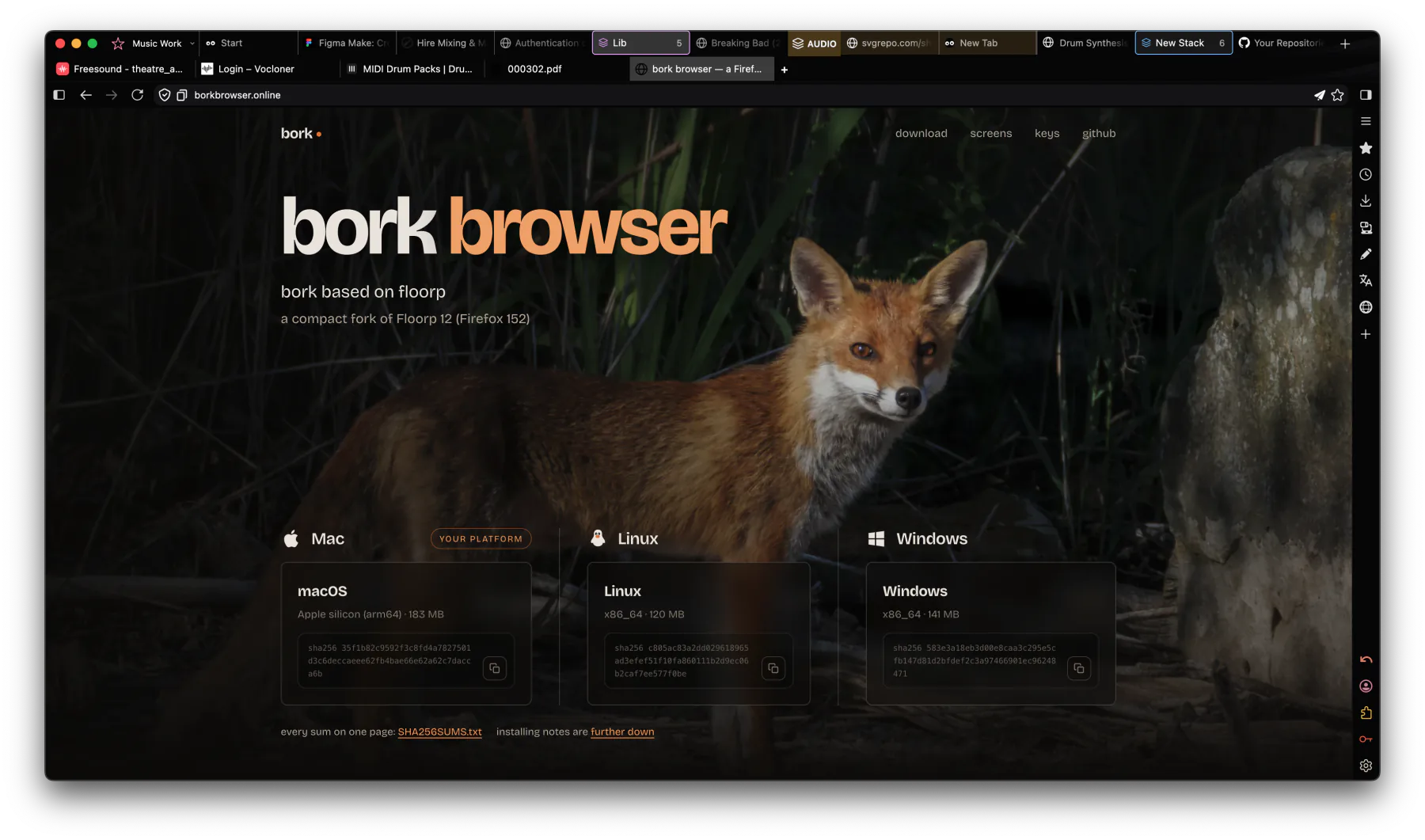
Task: Switch to the Freesound theatre tab
Action: pos(121,69)
